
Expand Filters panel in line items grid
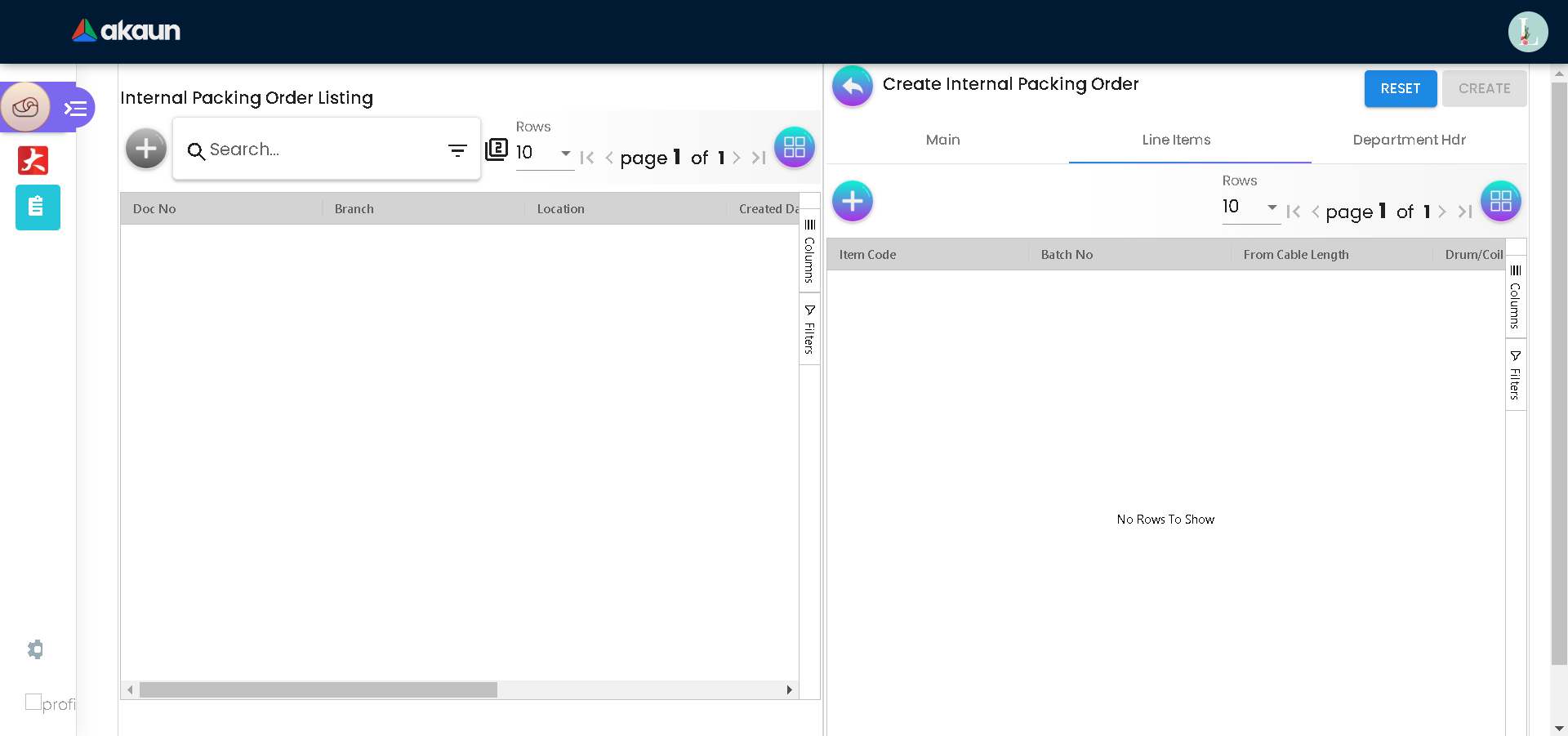1516,375
